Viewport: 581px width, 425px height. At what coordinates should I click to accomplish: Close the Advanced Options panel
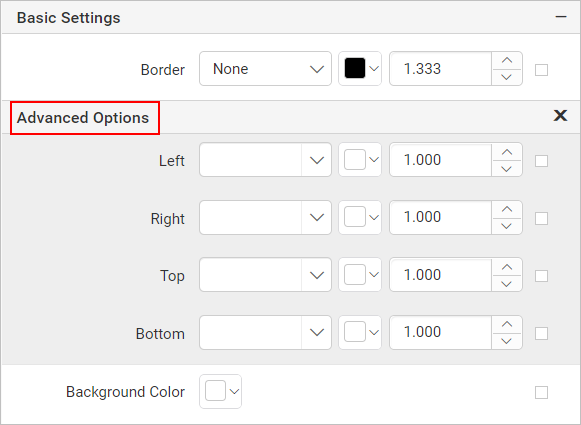[x=560, y=116]
